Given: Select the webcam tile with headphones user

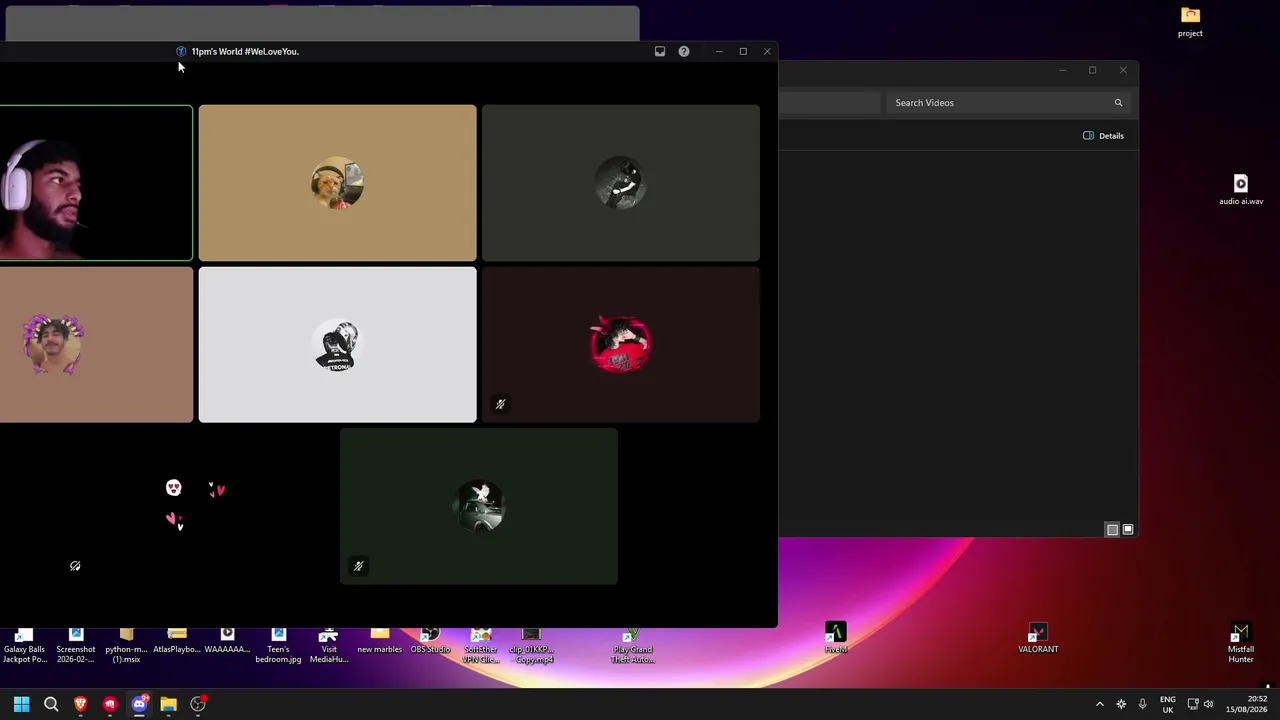Looking at the screenshot, I should (96, 183).
